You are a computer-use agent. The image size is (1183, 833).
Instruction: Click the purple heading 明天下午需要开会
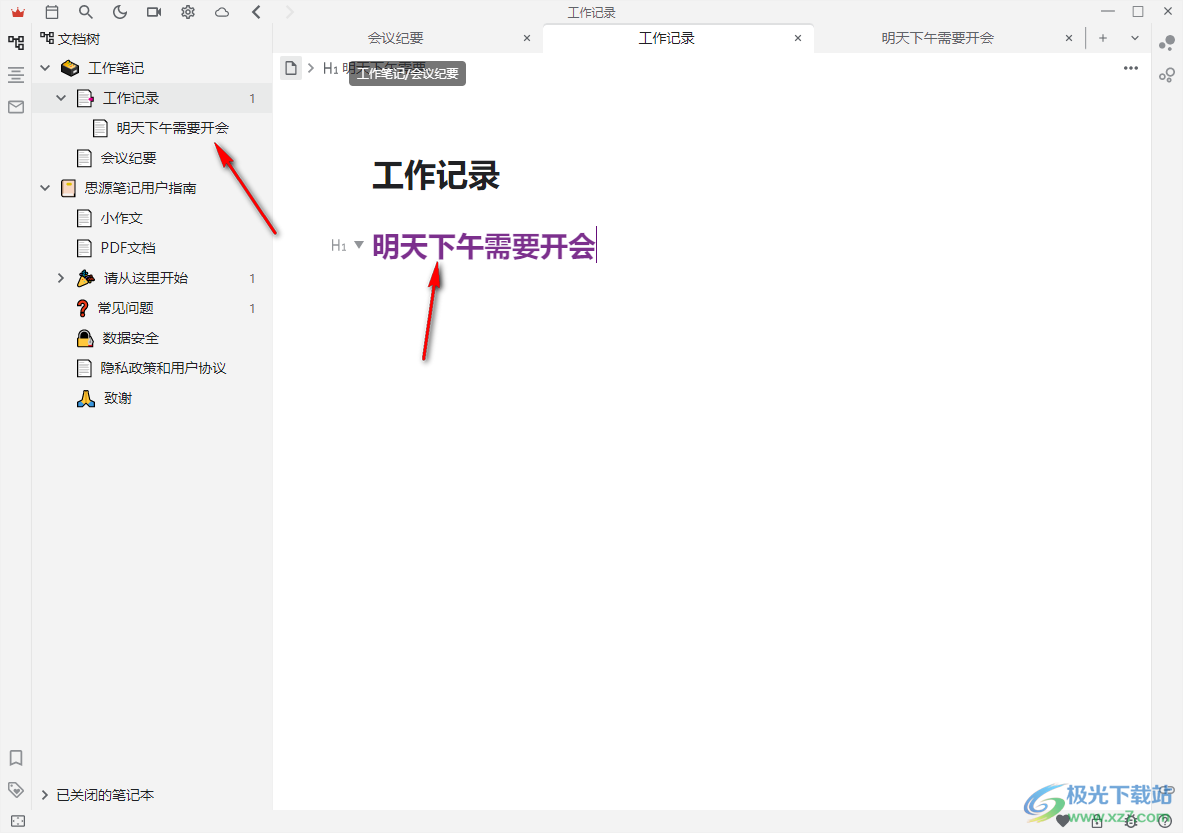click(x=484, y=246)
